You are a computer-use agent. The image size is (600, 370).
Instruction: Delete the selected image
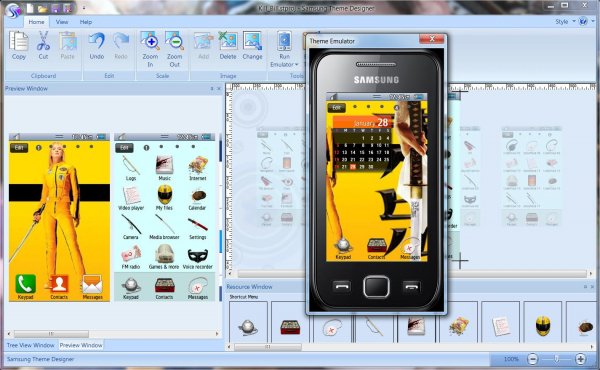pyautogui.click(x=228, y=46)
